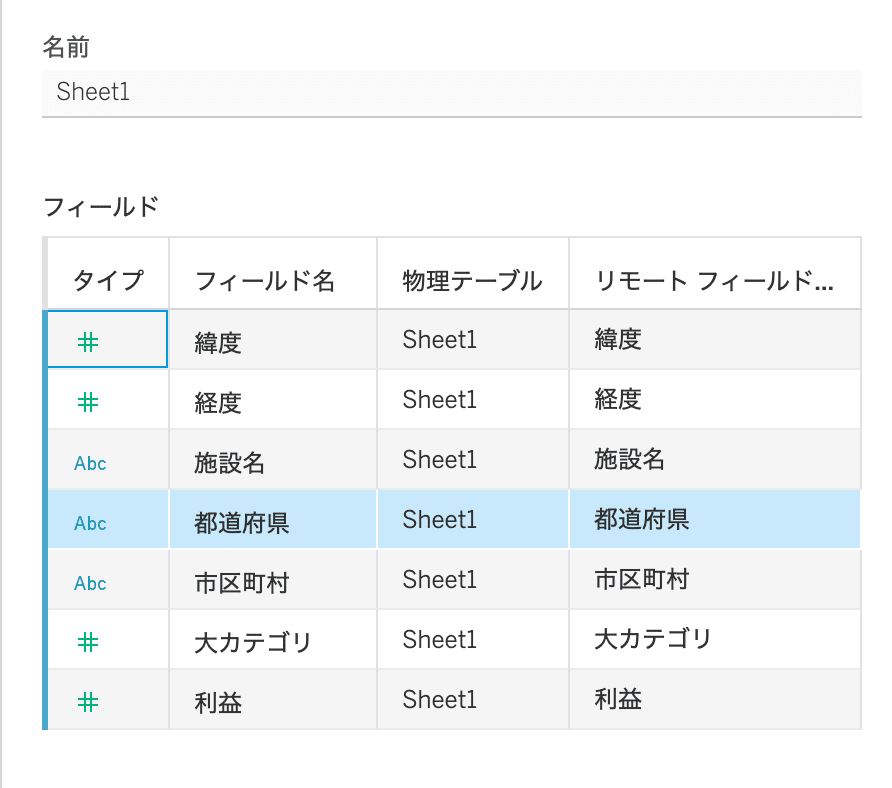Viewport: 892px width, 788px height.
Task: Click the number type icon for 経度
Action: click(88, 403)
